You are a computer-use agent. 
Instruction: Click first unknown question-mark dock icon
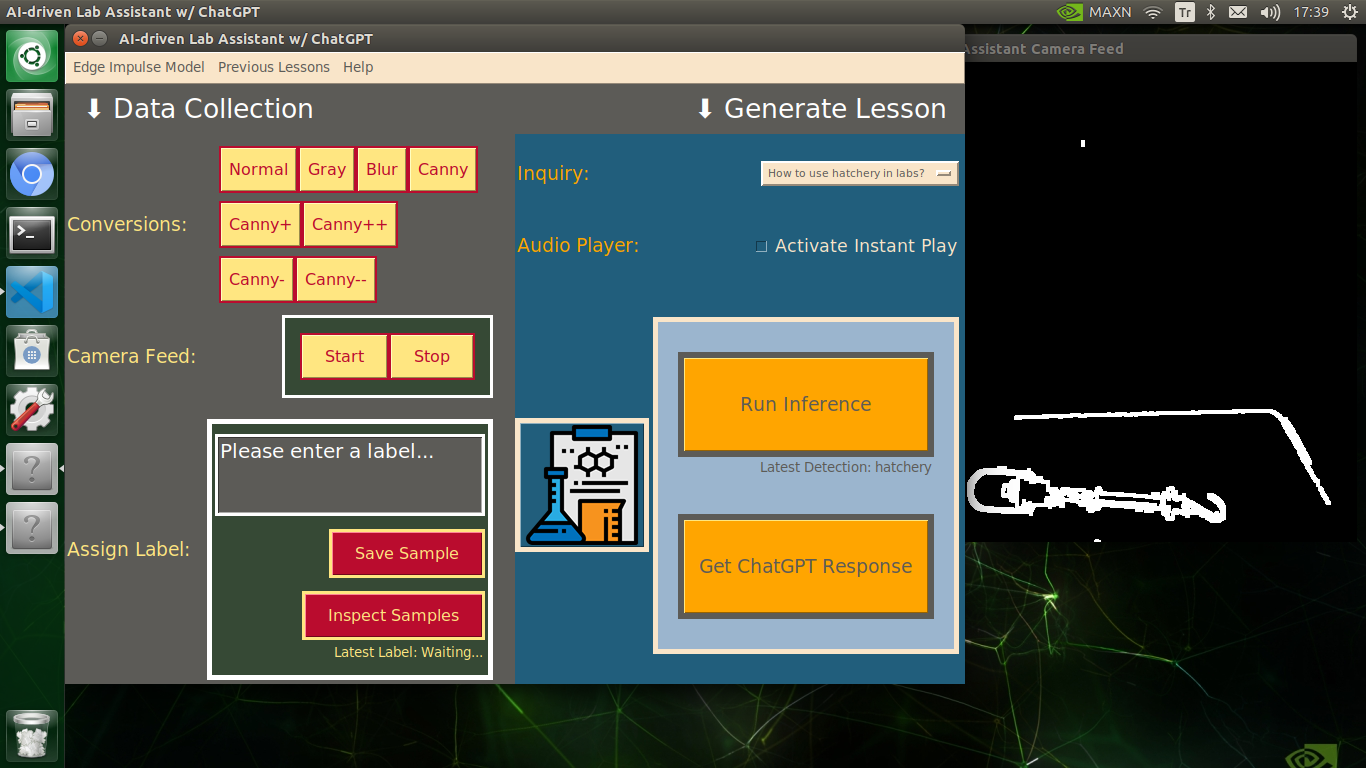tap(32, 469)
